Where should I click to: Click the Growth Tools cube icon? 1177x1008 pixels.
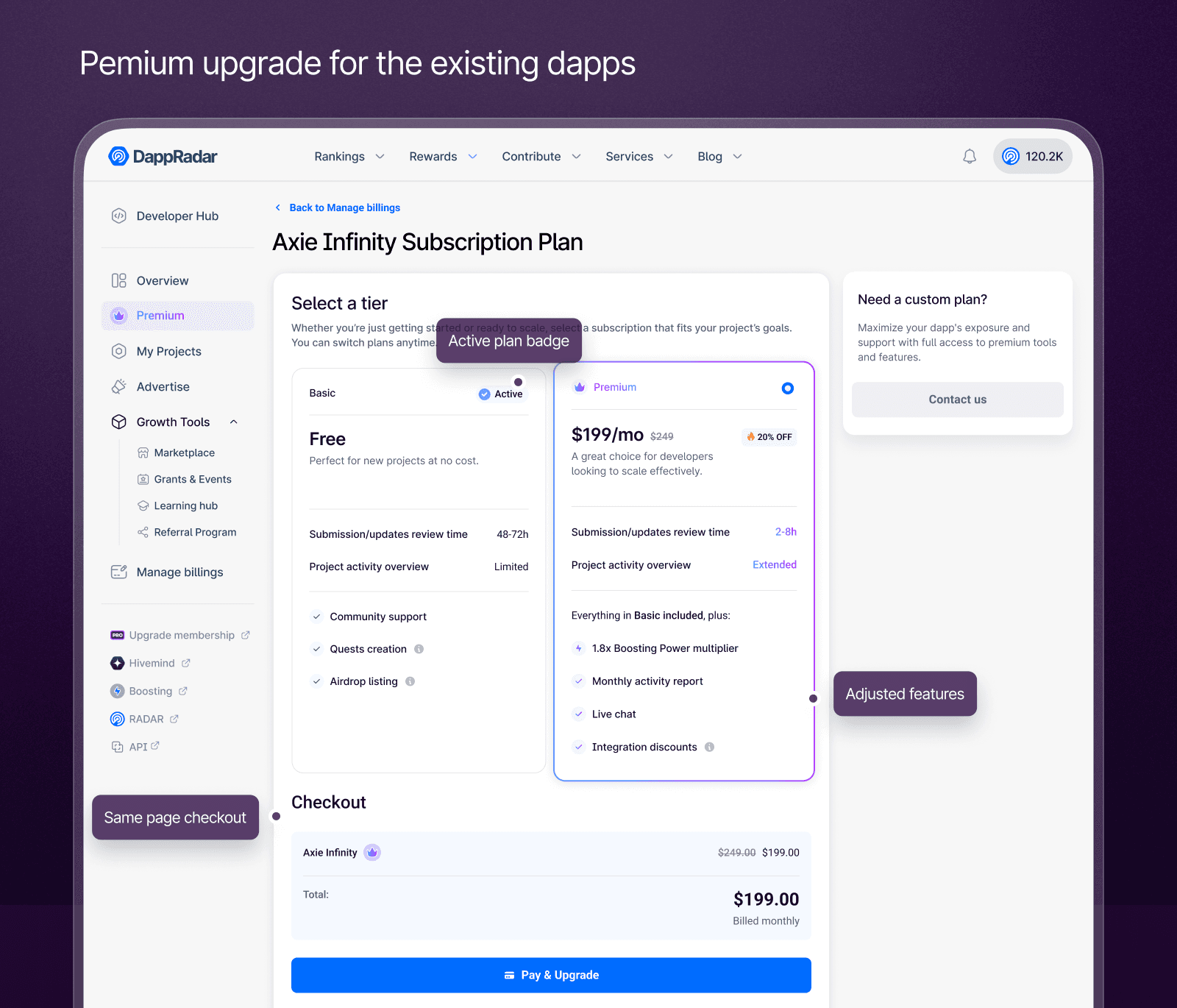tap(118, 422)
